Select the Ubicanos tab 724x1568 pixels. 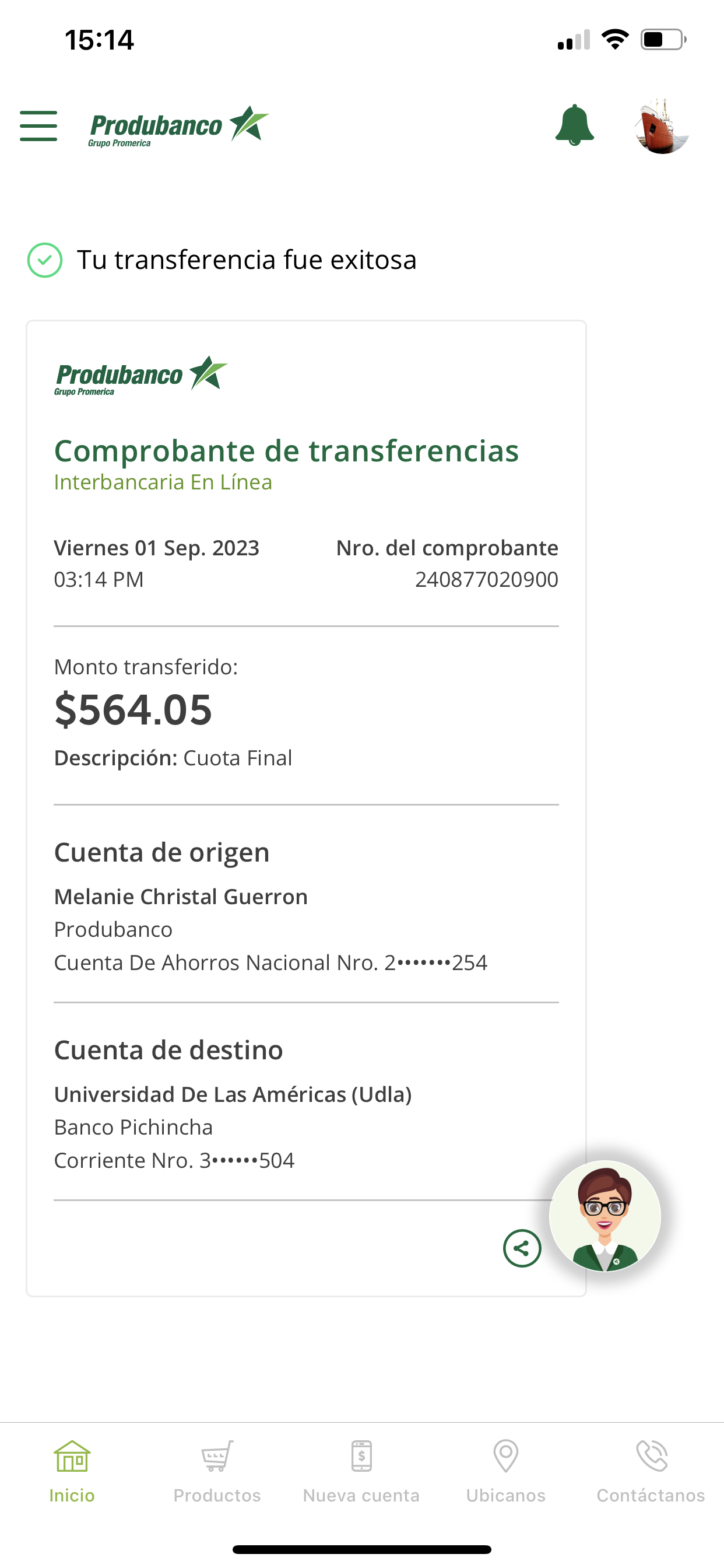point(505,1471)
